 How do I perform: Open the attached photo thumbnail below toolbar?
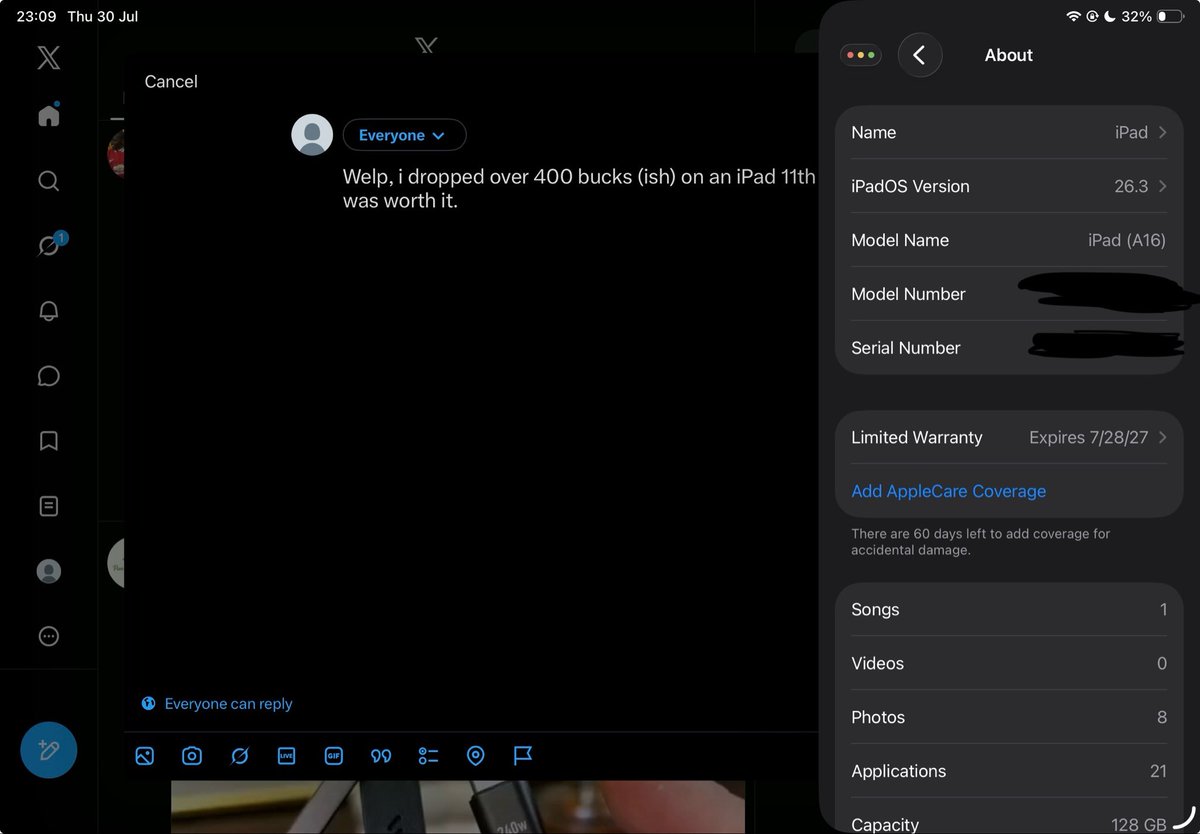click(x=458, y=807)
